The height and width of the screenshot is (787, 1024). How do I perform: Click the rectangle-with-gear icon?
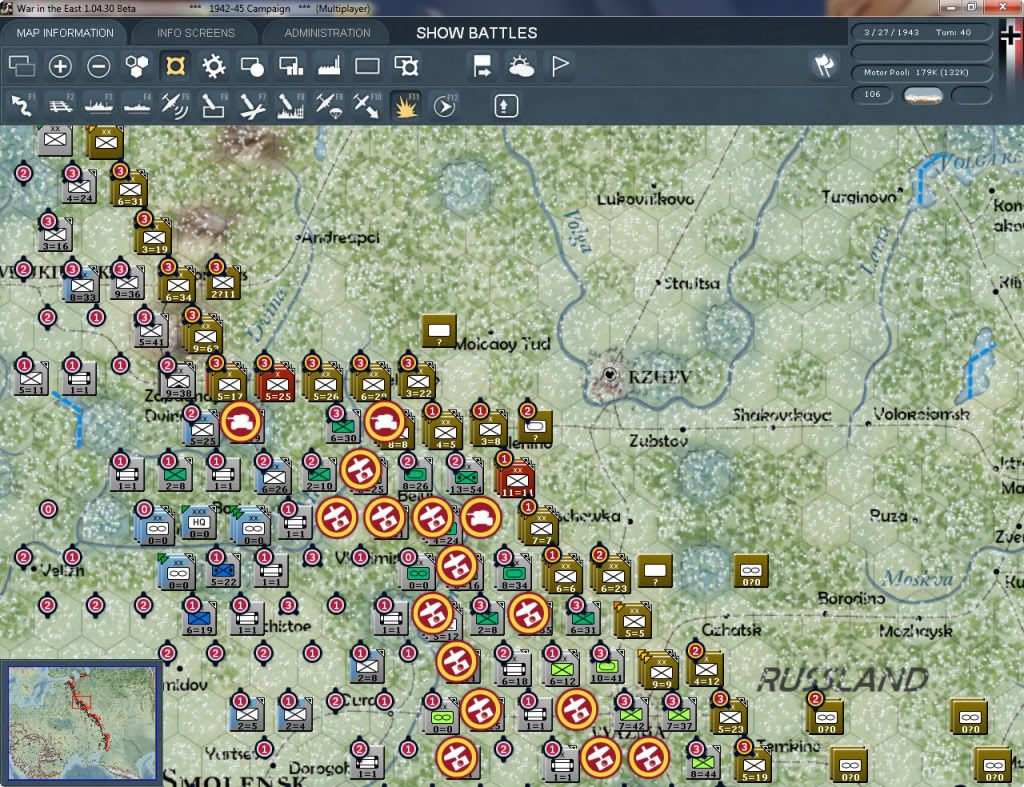click(406, 66)
